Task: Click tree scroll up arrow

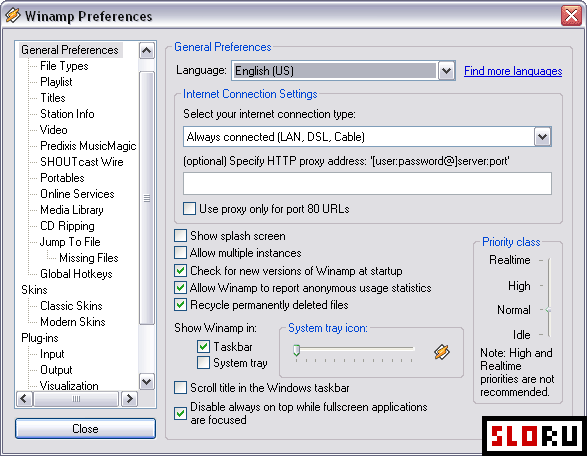Action: pos(146,50)
